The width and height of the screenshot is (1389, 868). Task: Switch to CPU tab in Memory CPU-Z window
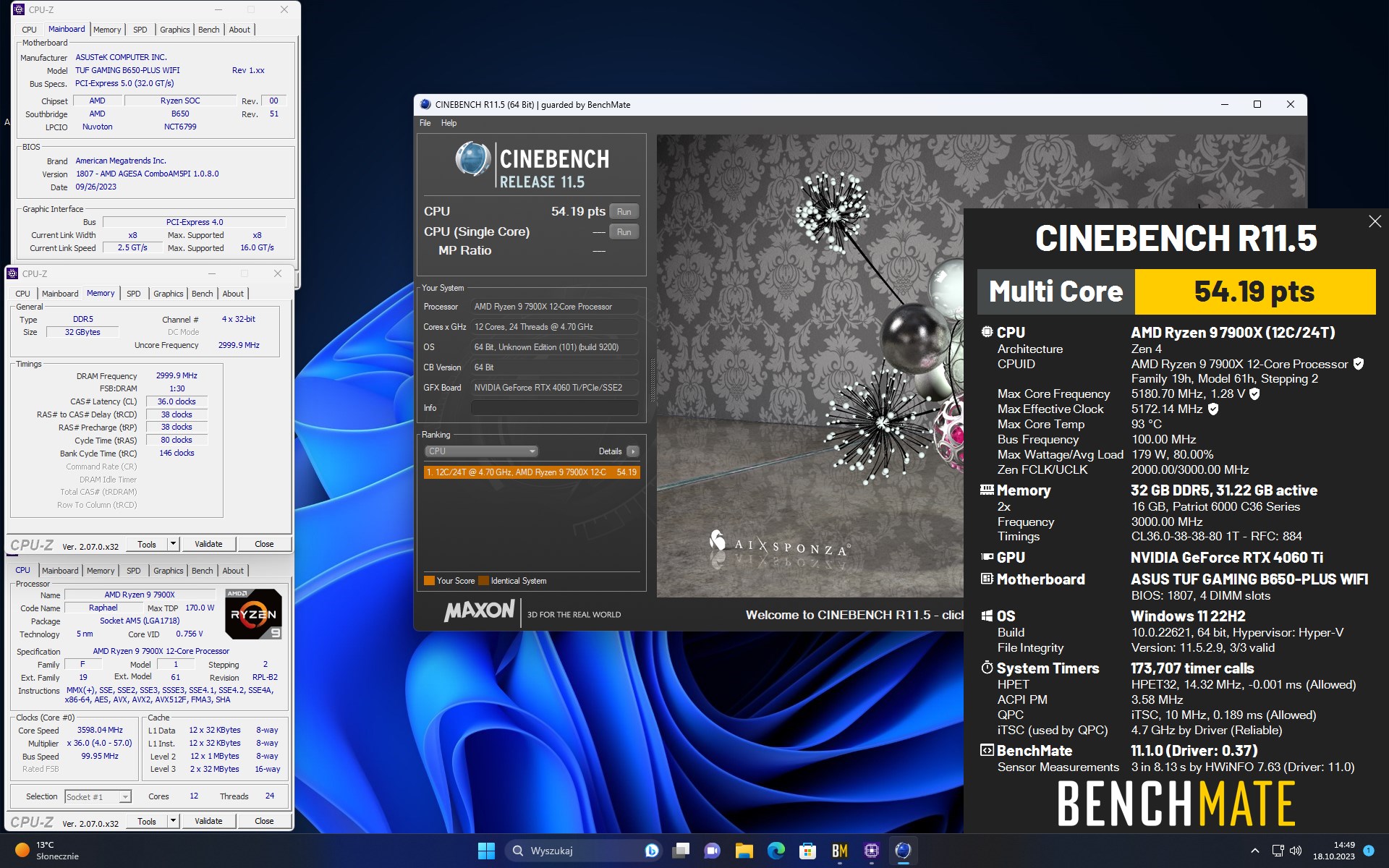pyautogui.click(x=23, y=294)
